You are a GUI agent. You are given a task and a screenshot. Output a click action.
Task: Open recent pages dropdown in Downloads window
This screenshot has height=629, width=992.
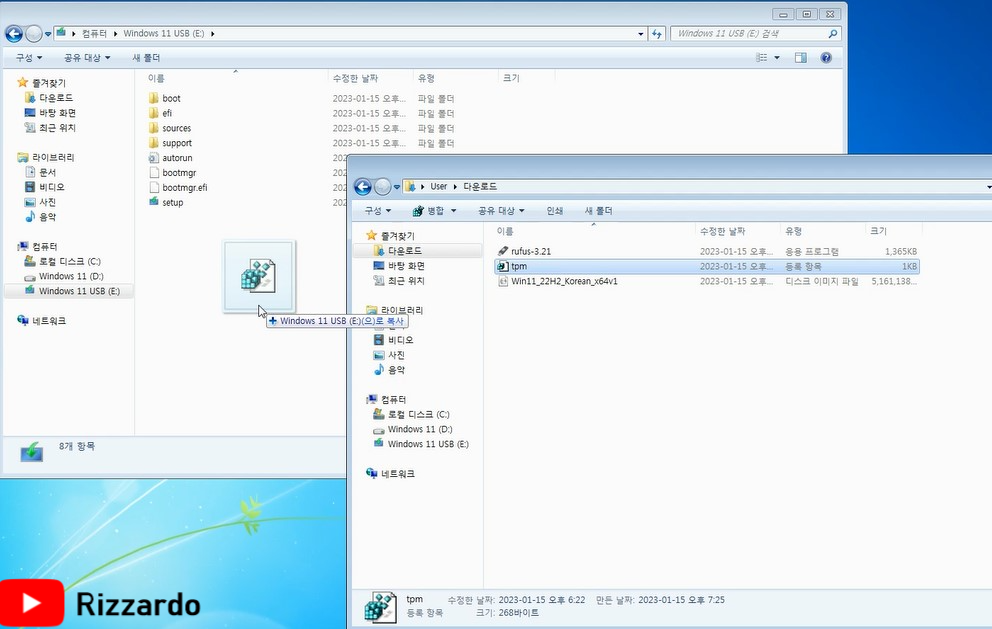click(396, 187)
